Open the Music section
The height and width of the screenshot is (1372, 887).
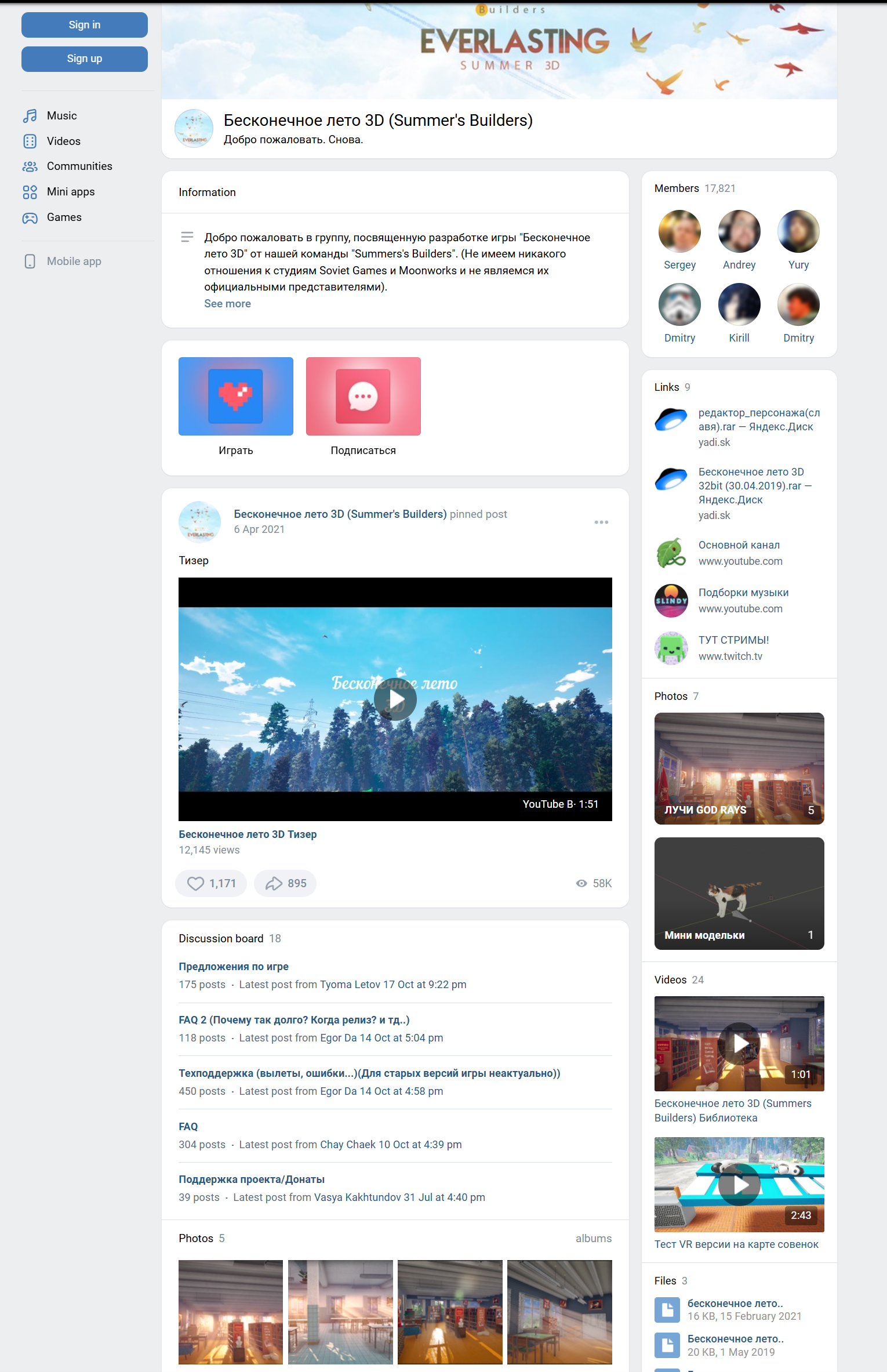point(62,116)
